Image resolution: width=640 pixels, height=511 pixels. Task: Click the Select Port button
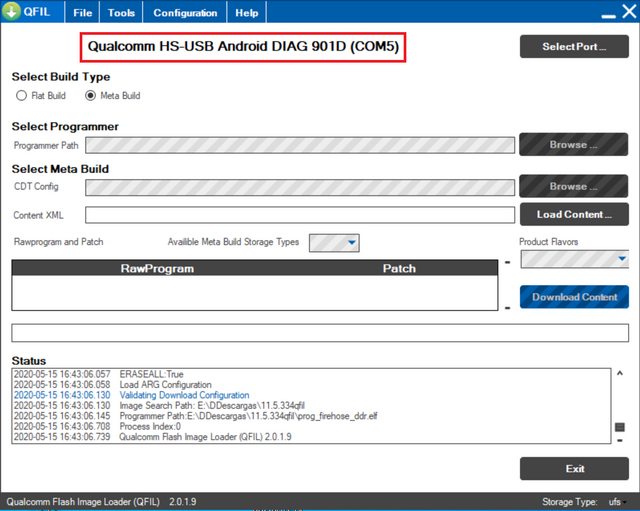coord(574,47)
